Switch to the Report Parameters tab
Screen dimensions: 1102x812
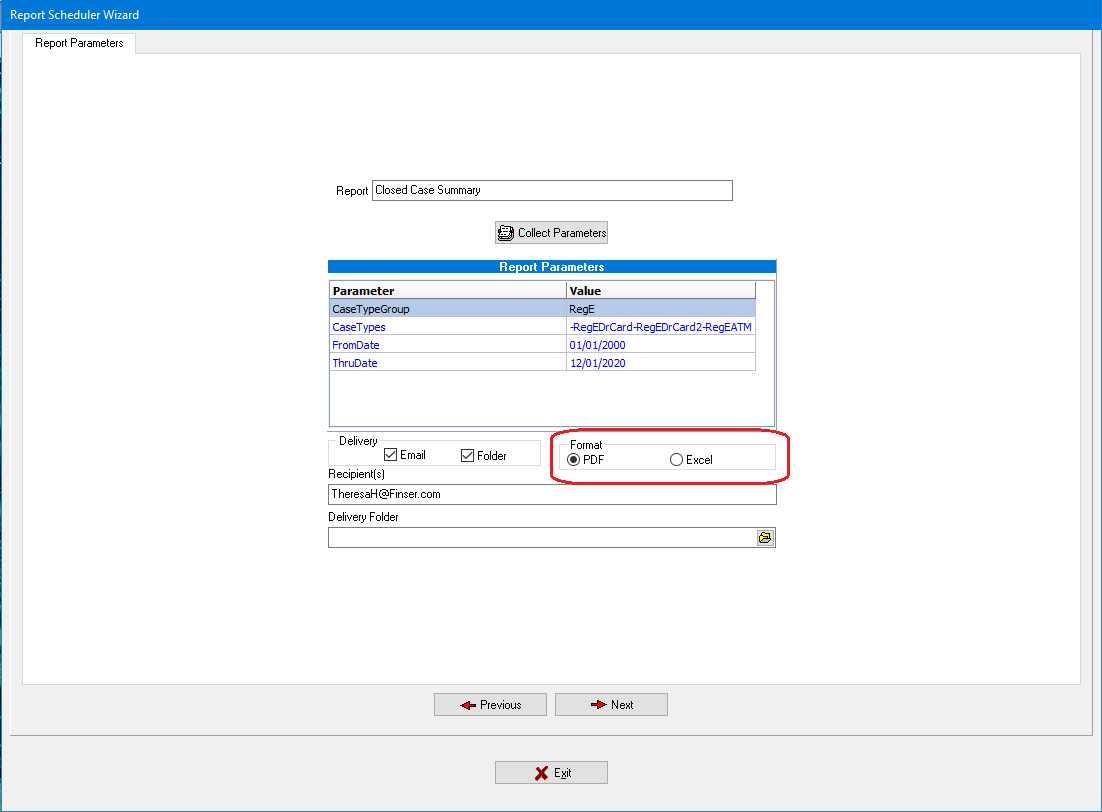pyautogui.click(x=79, y=43)
